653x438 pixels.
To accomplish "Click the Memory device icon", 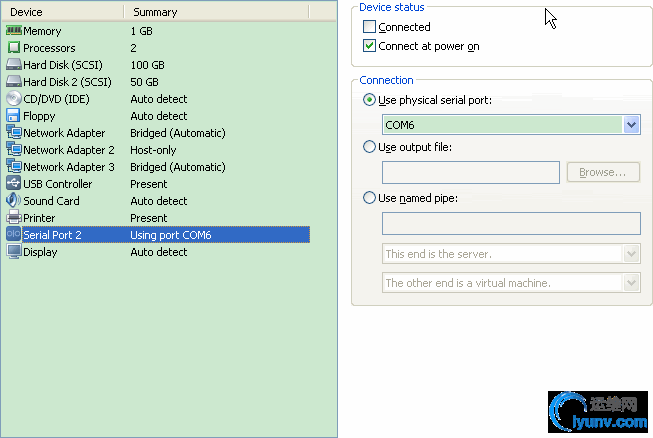I will coord(14,30).
